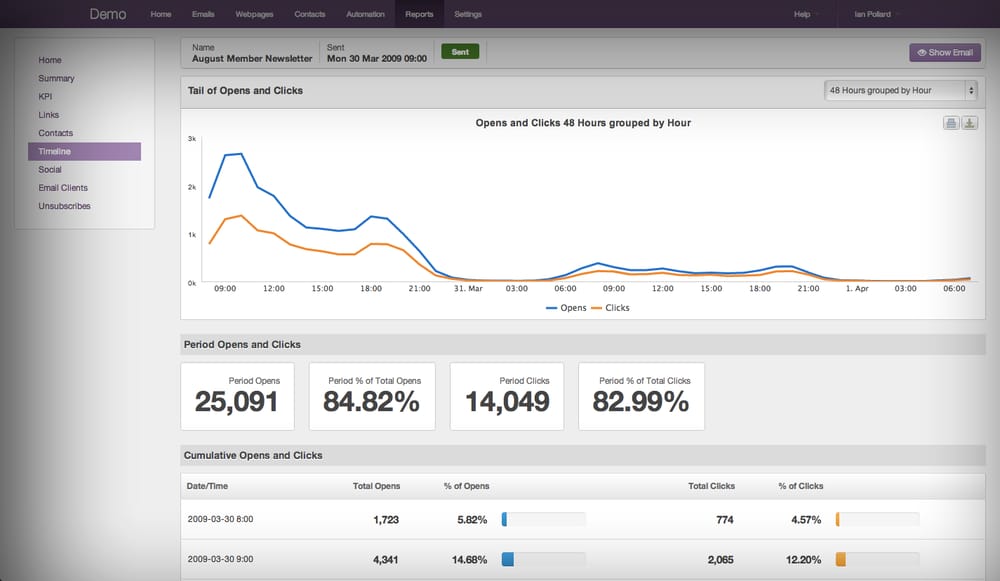Screen dimensions: 1000x581
Task: Click the download chart icon
Action: click(x=969, y=123)
